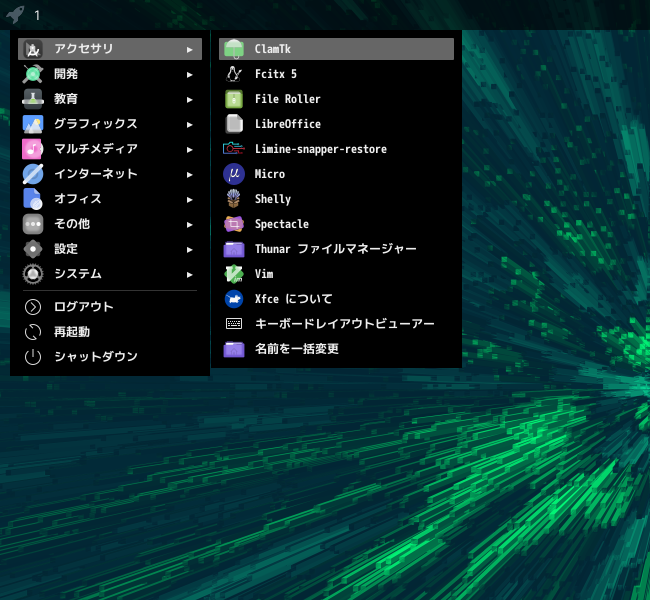Open the rocket launcher icon in the panel
Screen dimensions: 650x600
pyautogui.click(x=16, y=15)
